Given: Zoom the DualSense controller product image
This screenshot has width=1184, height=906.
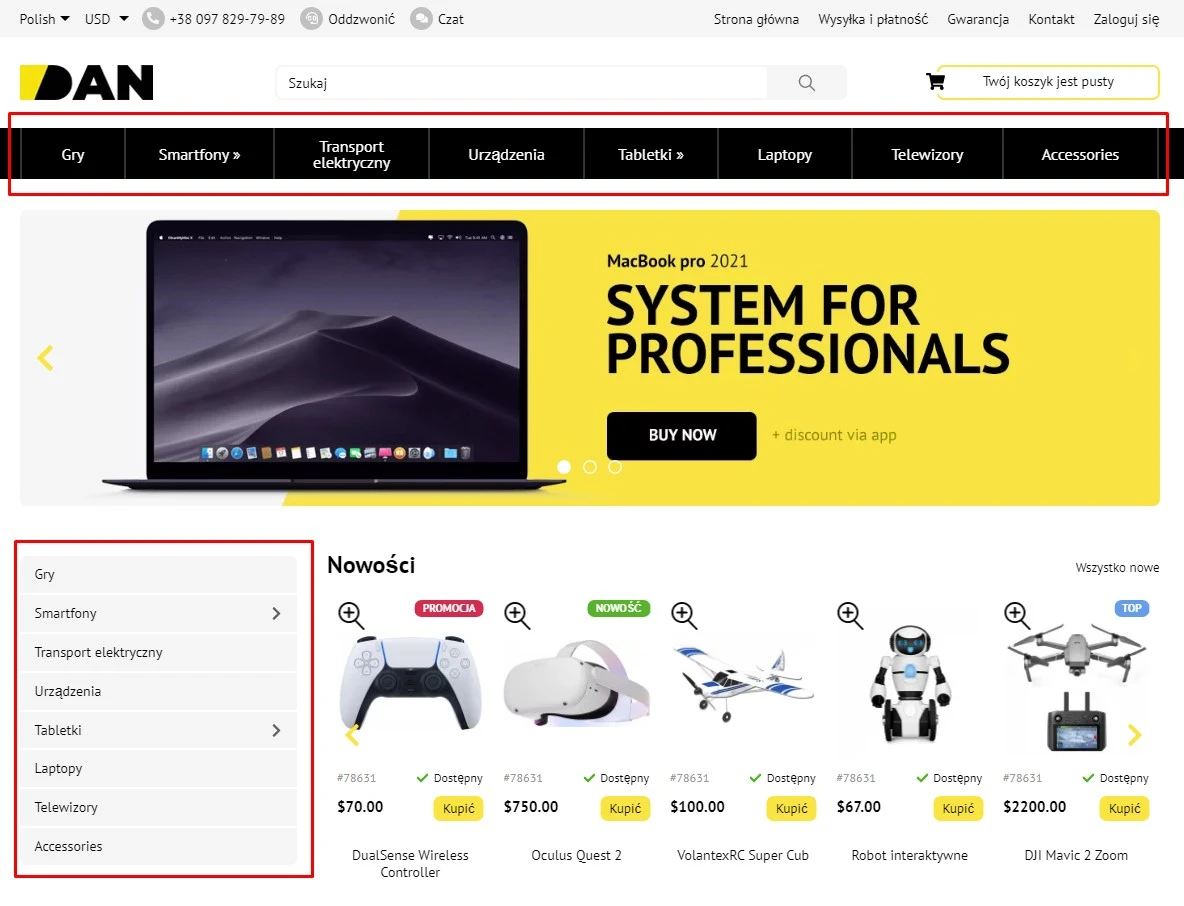Looking at the screenshot, I should (x=351, y=615).
